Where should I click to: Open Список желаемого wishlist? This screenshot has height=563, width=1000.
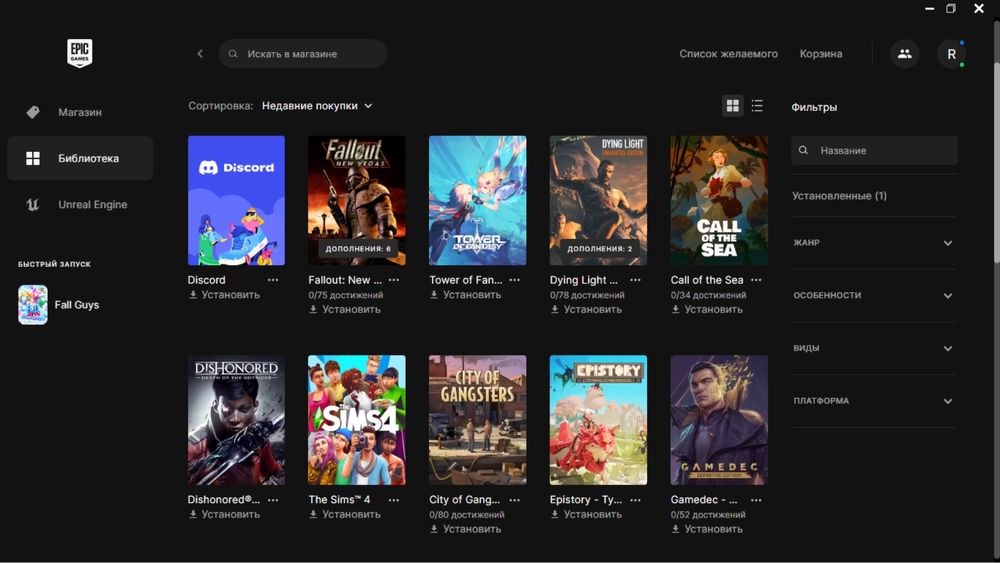728,54
